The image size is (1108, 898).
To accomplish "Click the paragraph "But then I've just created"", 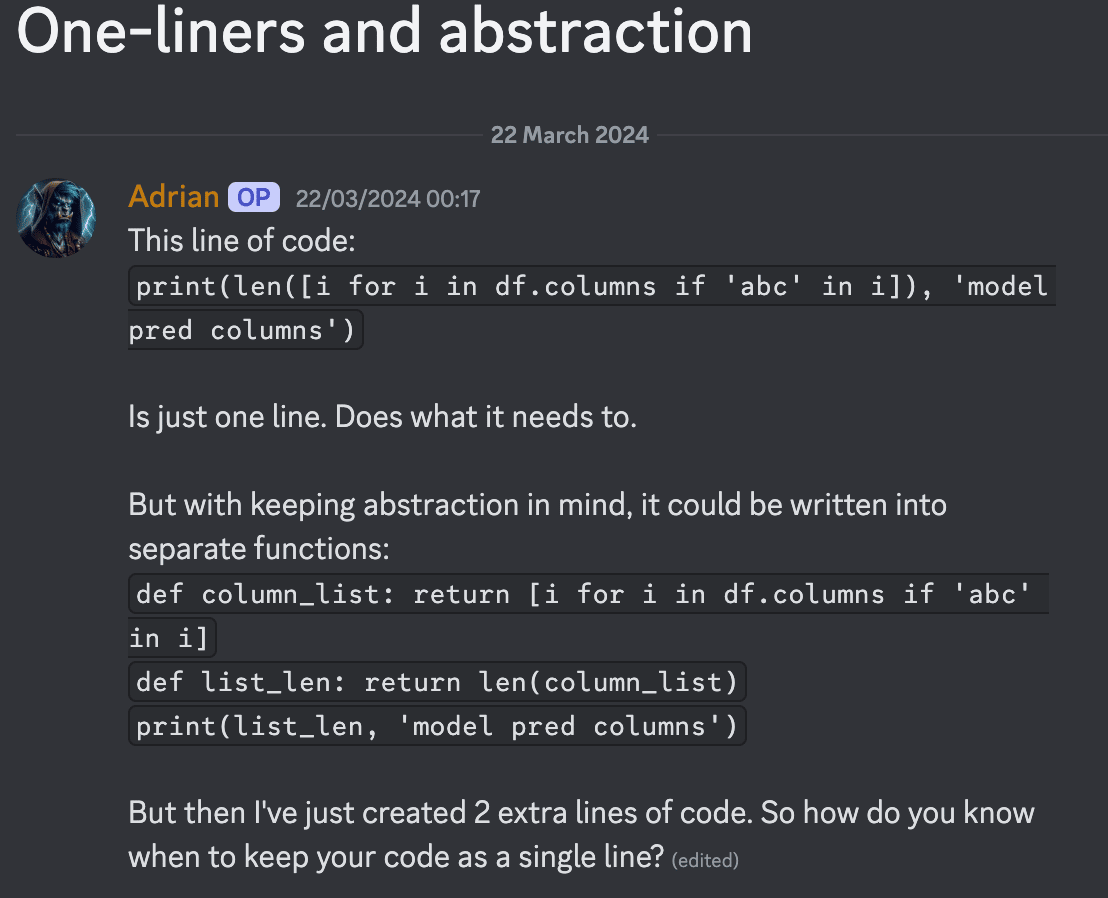I will click(x=581, y=834).
